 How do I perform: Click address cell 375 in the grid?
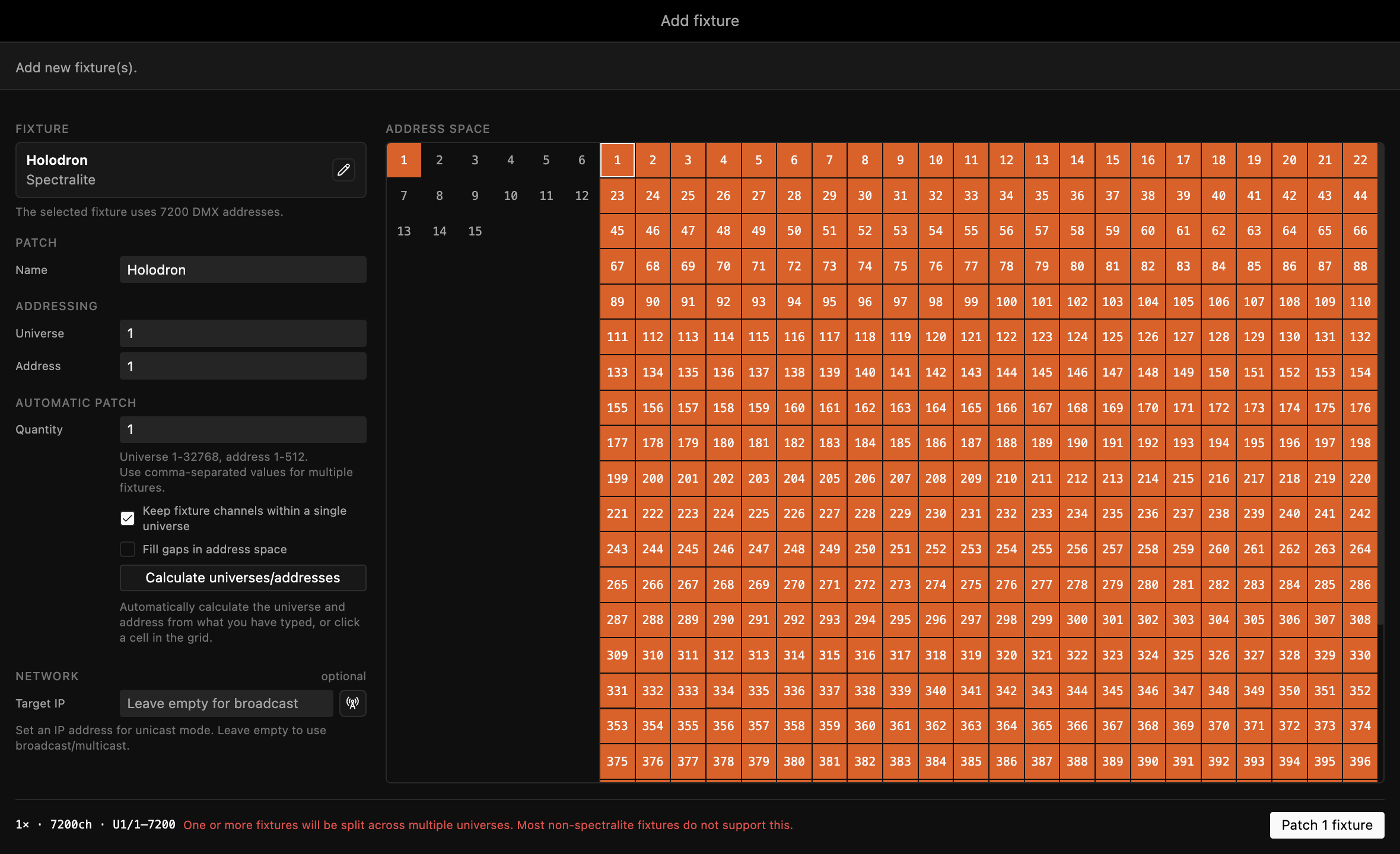[x=618, y=761]
